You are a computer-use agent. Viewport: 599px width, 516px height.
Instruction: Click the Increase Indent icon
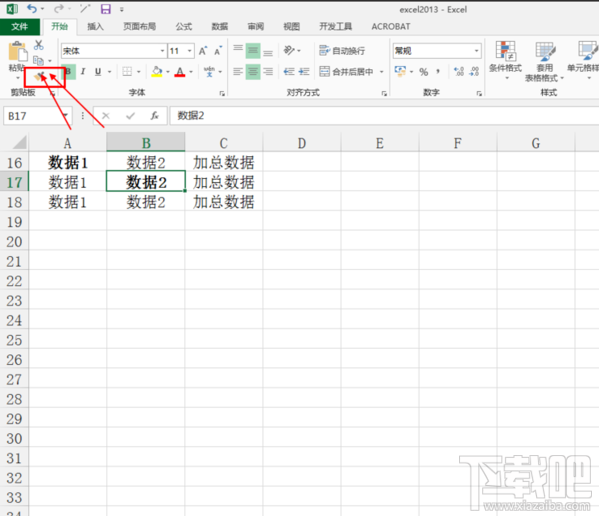[x=304, y=71]
